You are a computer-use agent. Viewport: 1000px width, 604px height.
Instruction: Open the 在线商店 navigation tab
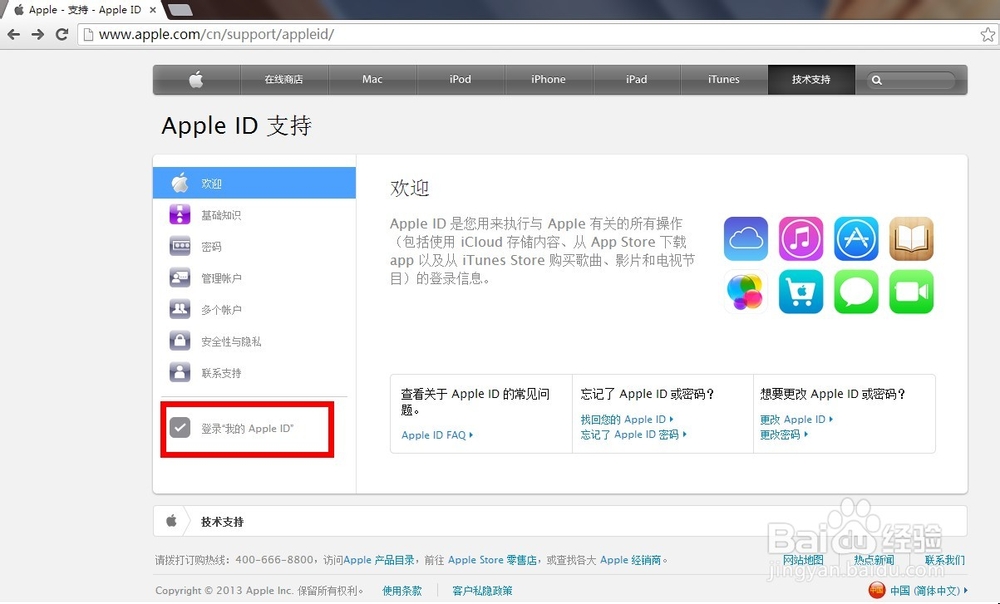[x=284, y=80]
